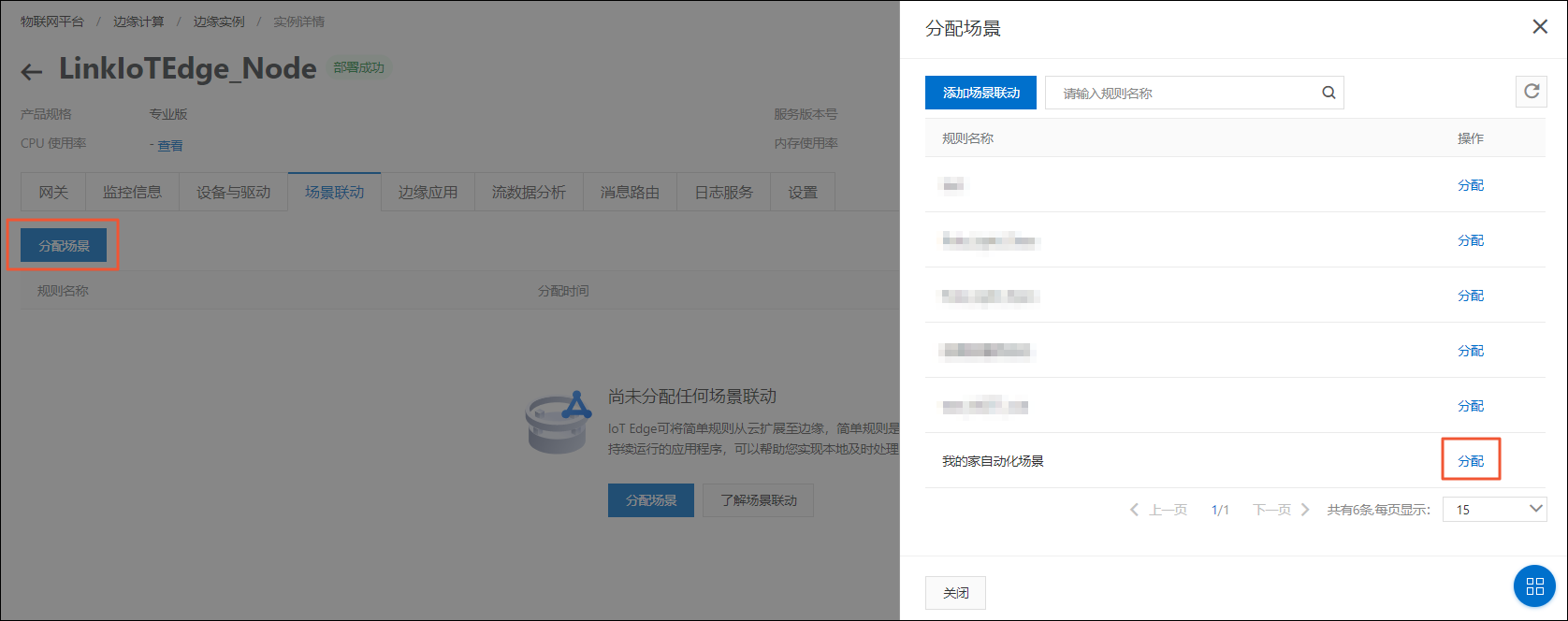This screenshot has height=621, width=1568.
Task: Click the 操作 column header
Action: click(1471, 138)
